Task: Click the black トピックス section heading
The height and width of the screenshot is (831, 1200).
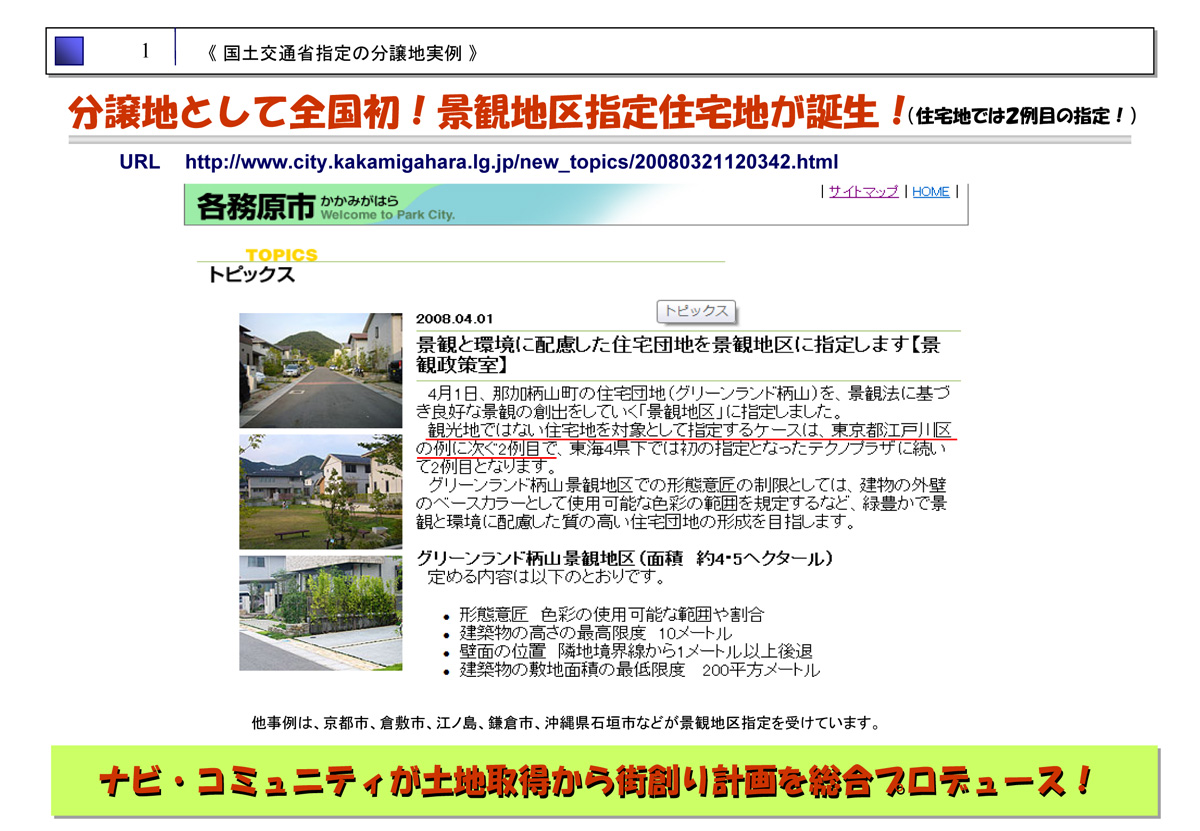Action: coord(251,275)
